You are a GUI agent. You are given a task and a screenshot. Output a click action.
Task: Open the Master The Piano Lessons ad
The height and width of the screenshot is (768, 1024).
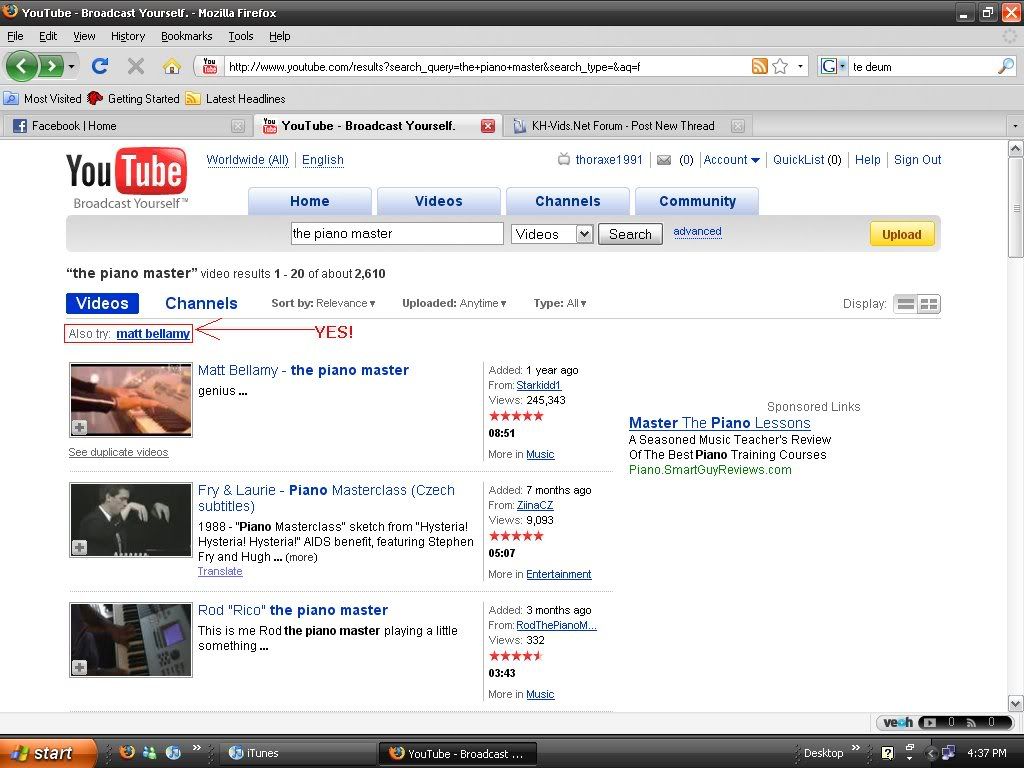point(720,423)
